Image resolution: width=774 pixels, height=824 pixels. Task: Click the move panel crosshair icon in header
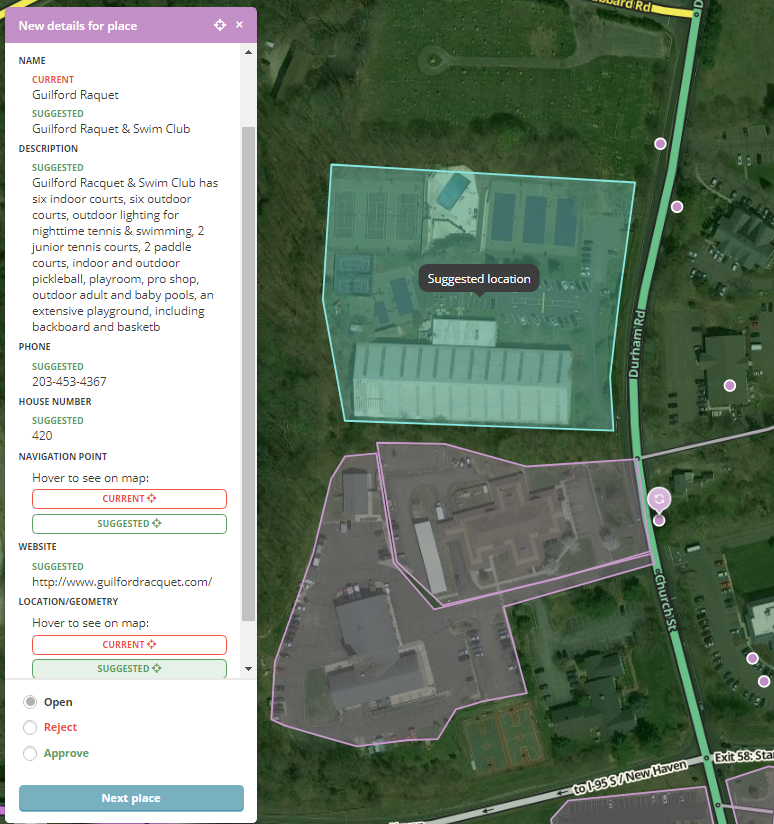[220, 25]
